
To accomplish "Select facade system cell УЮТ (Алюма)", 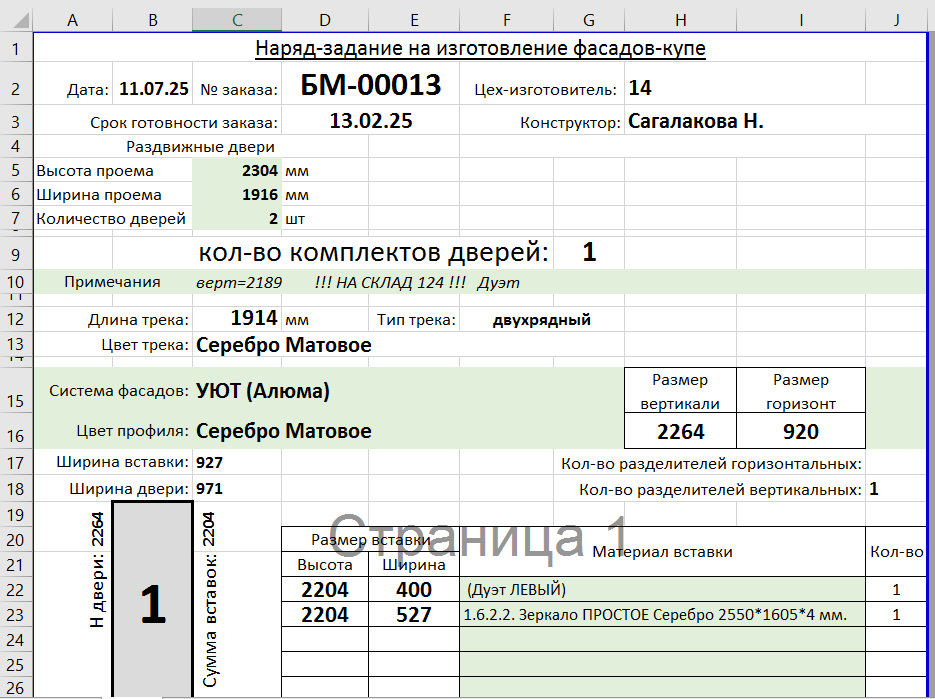I will click(263, 391).
